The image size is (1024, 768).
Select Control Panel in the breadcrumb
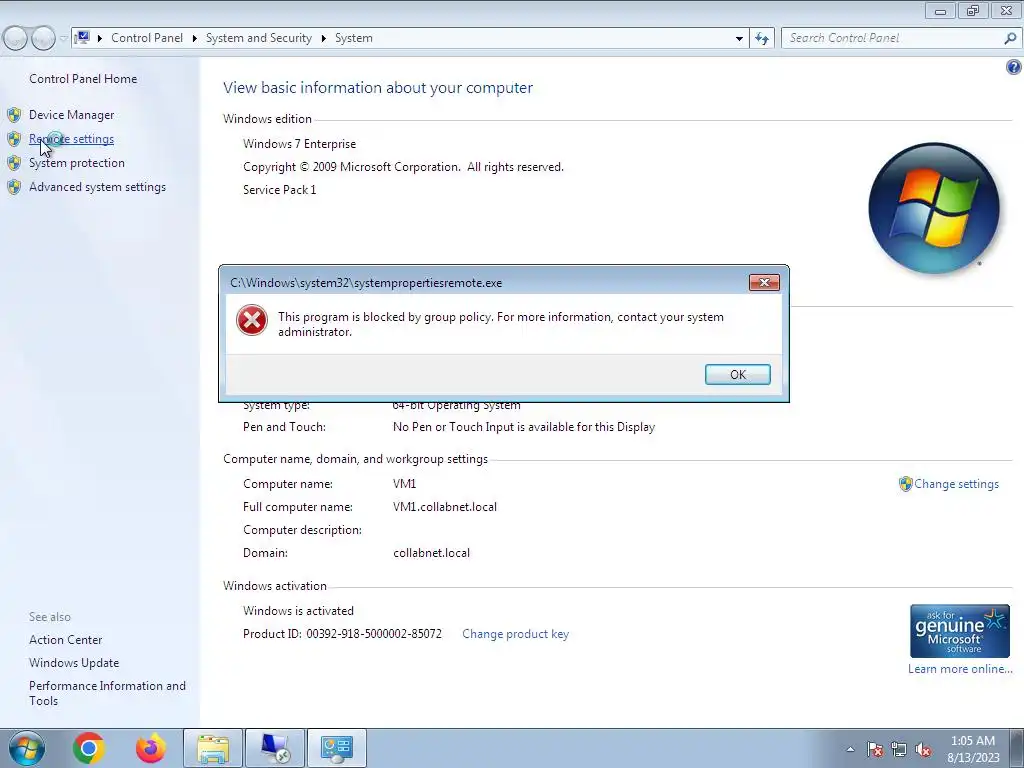[147, 38]
